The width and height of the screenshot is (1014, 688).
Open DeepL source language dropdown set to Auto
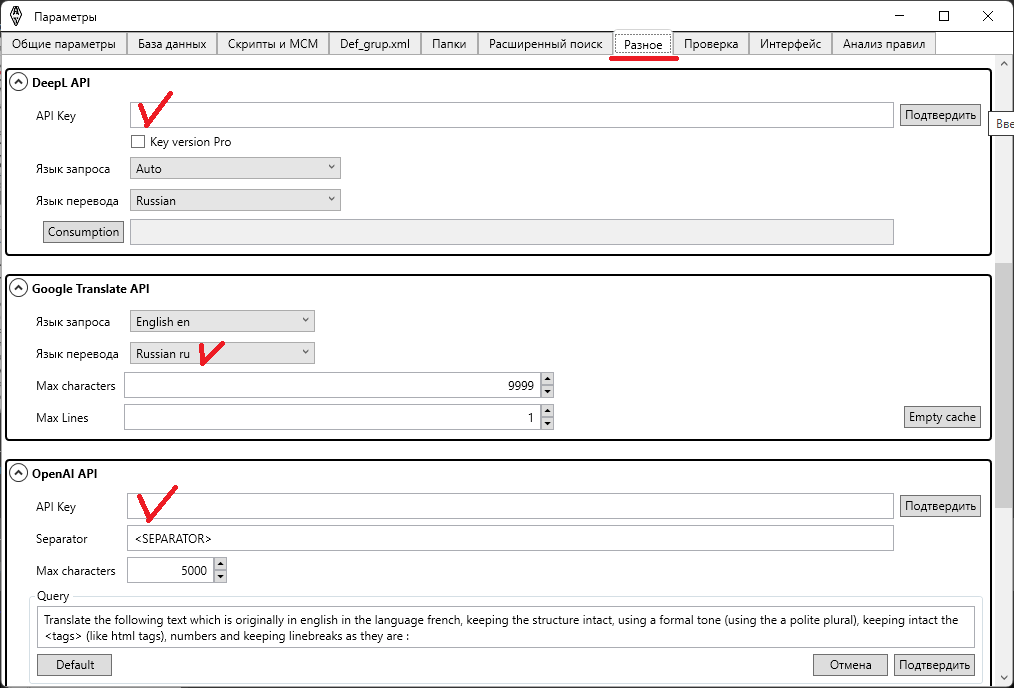235,169
